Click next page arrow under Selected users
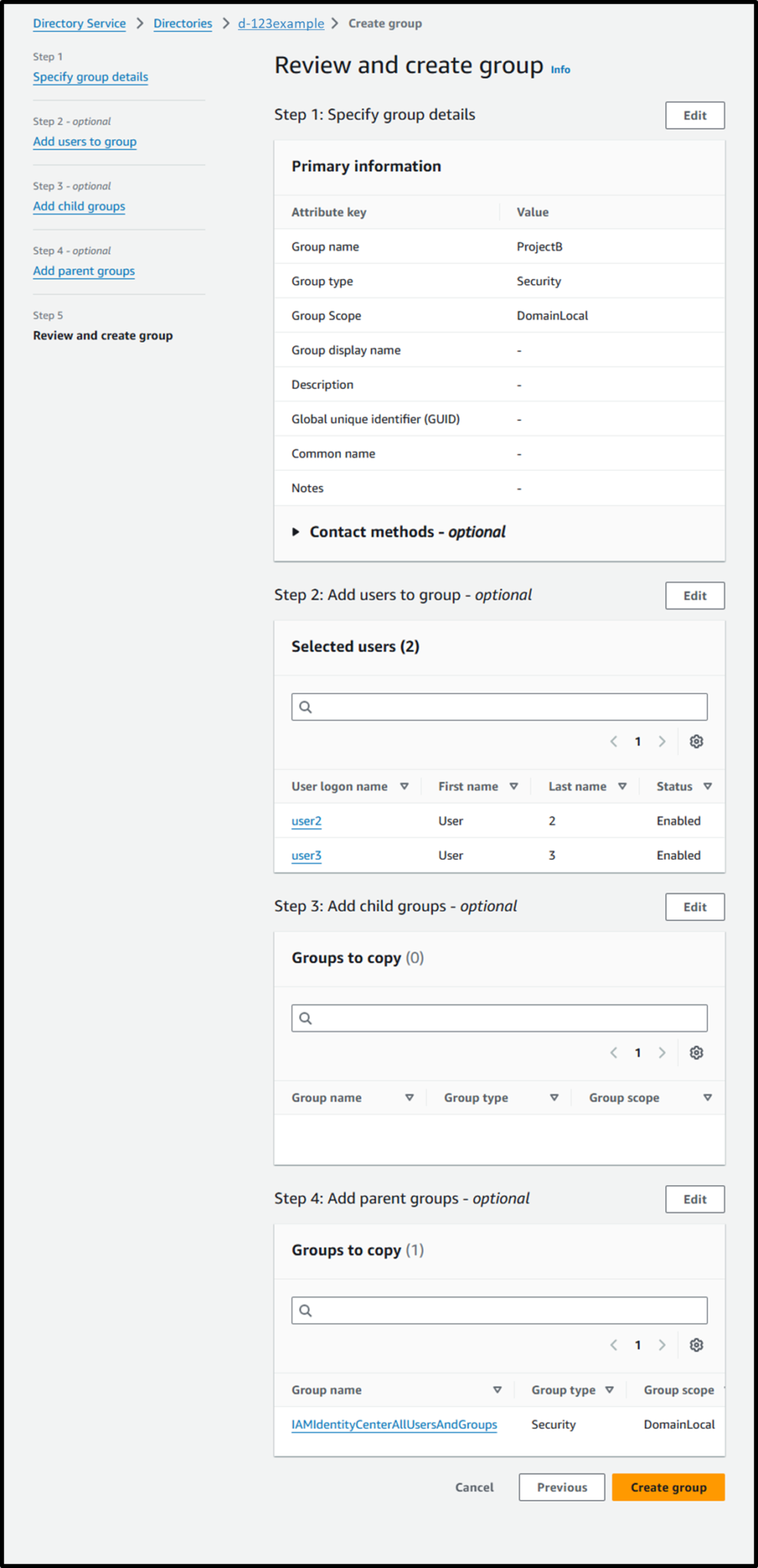Screen dimensions: 758x1568 (x=662, y=741)
